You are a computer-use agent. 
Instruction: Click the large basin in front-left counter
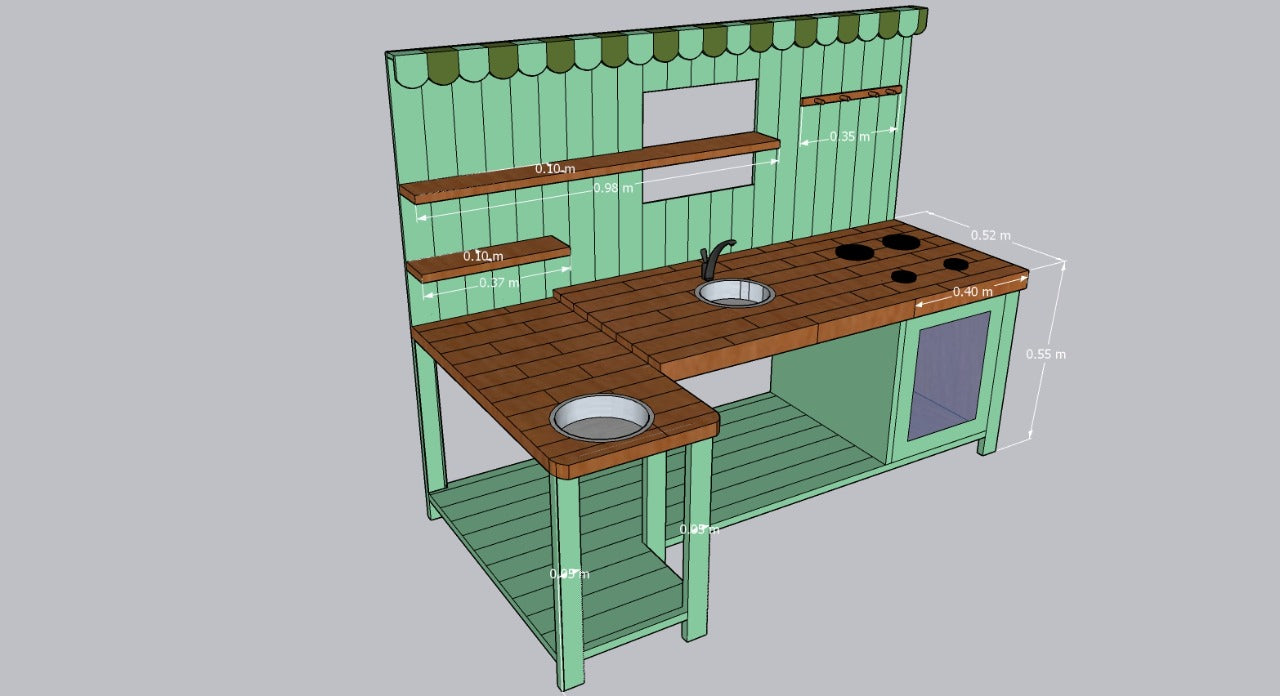(601, 417)
